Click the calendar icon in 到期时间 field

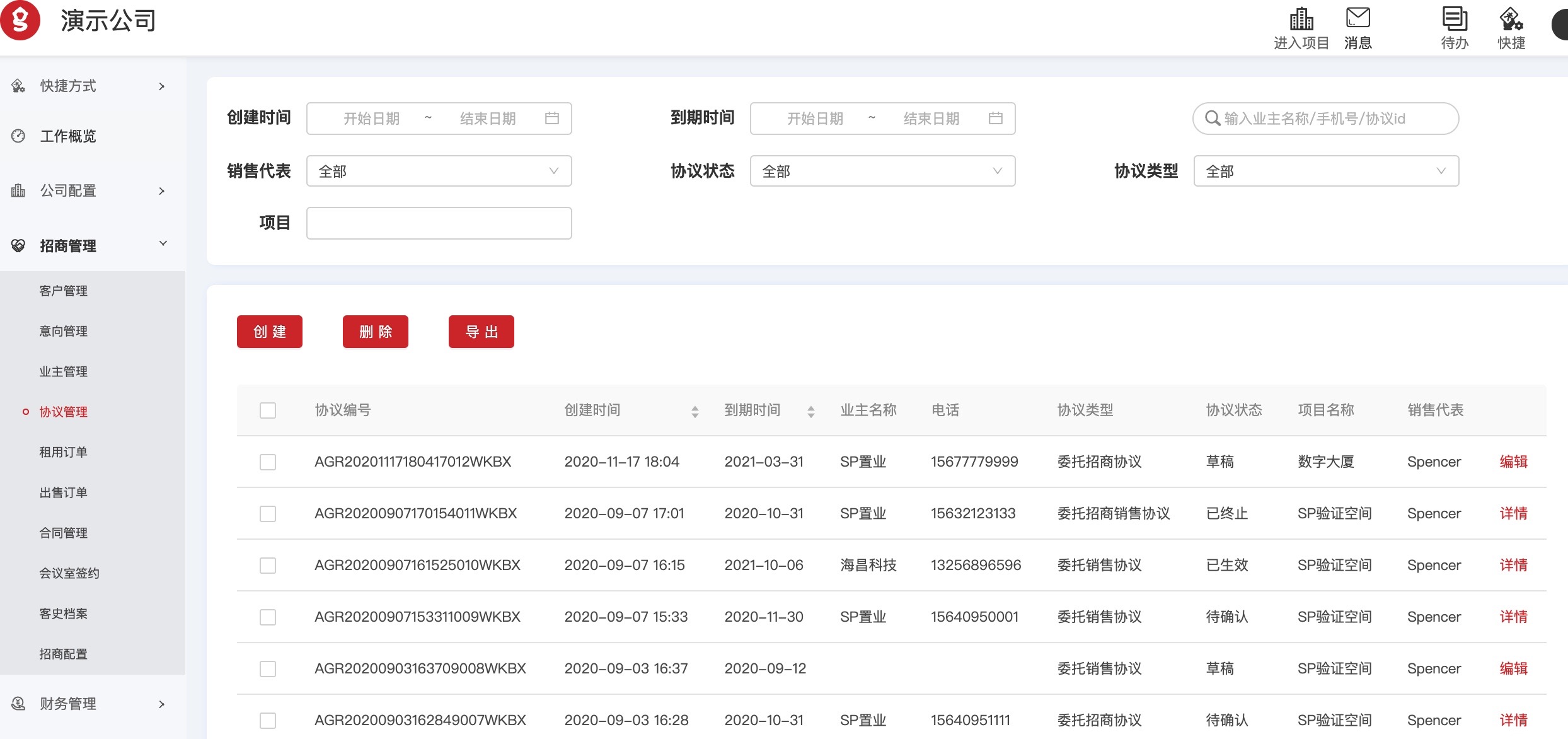[x=996, y=119]
